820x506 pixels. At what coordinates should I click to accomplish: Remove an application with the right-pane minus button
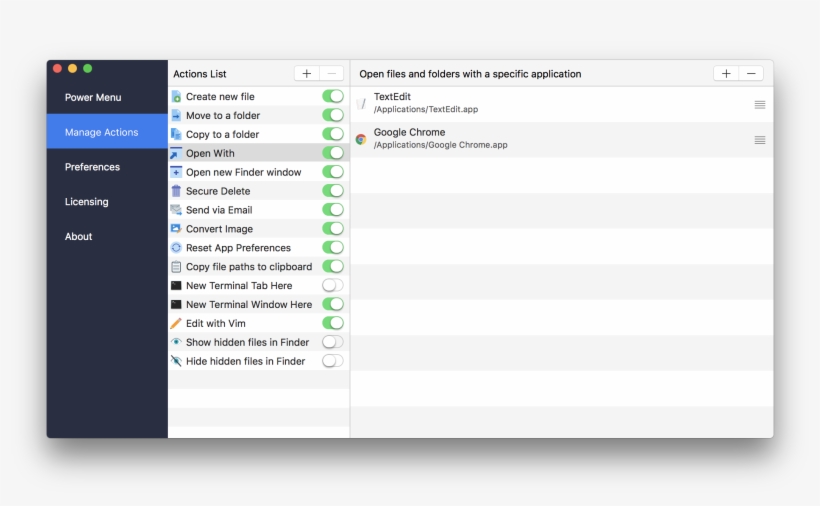751,74
